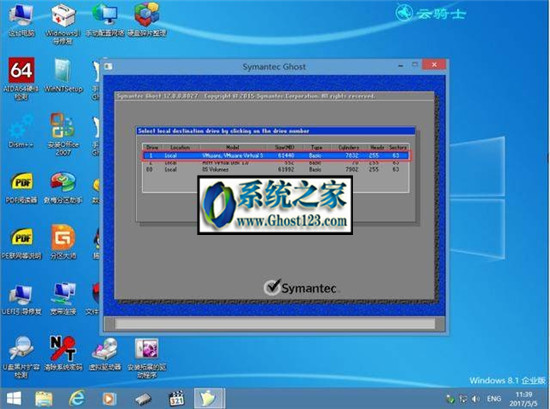Open the taskbar clock showing 11:39

pyautogui.click(x=523, y=399)
